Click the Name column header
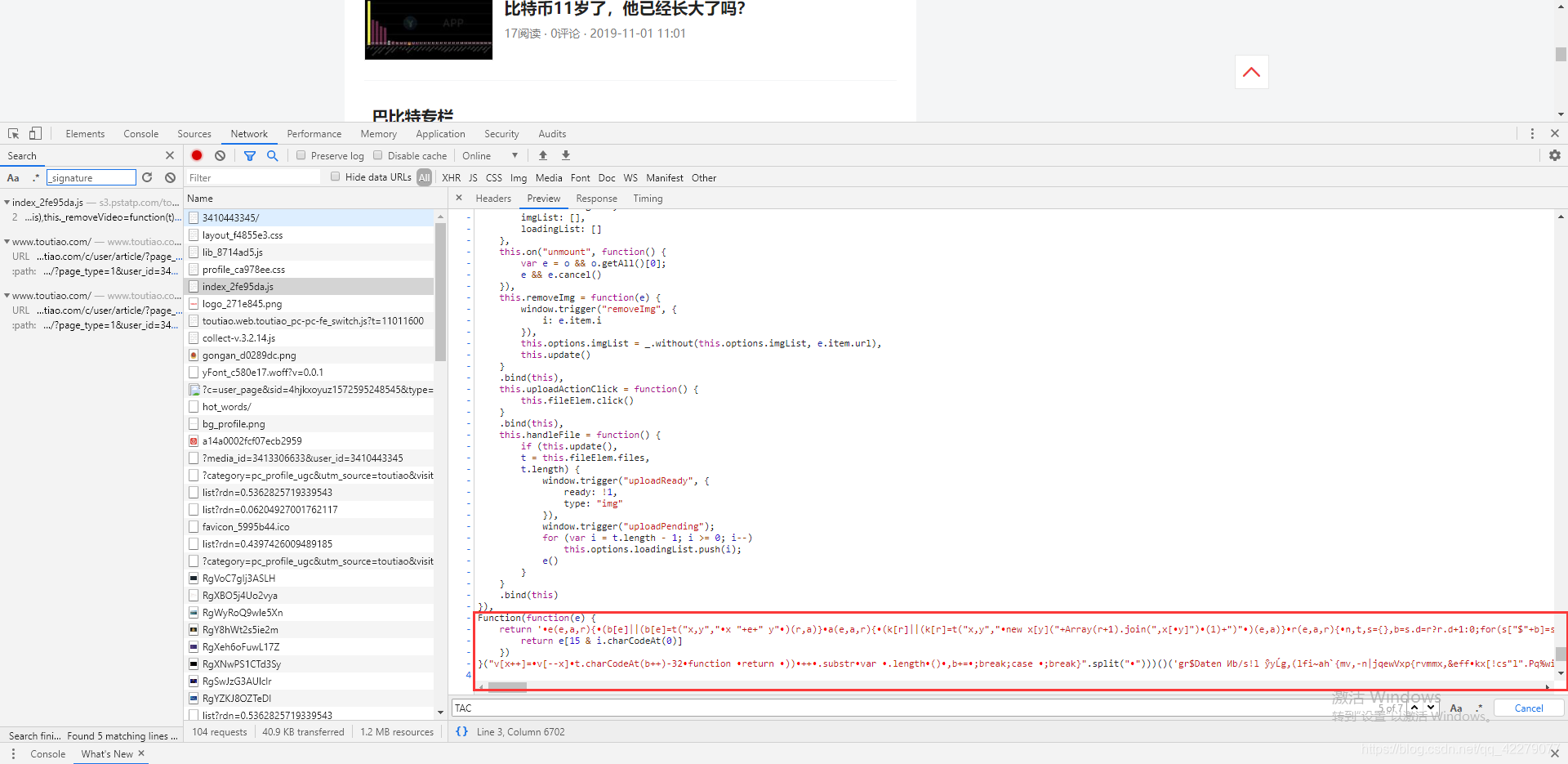This screenshot has width=1568, height=764. click(315, 198)
